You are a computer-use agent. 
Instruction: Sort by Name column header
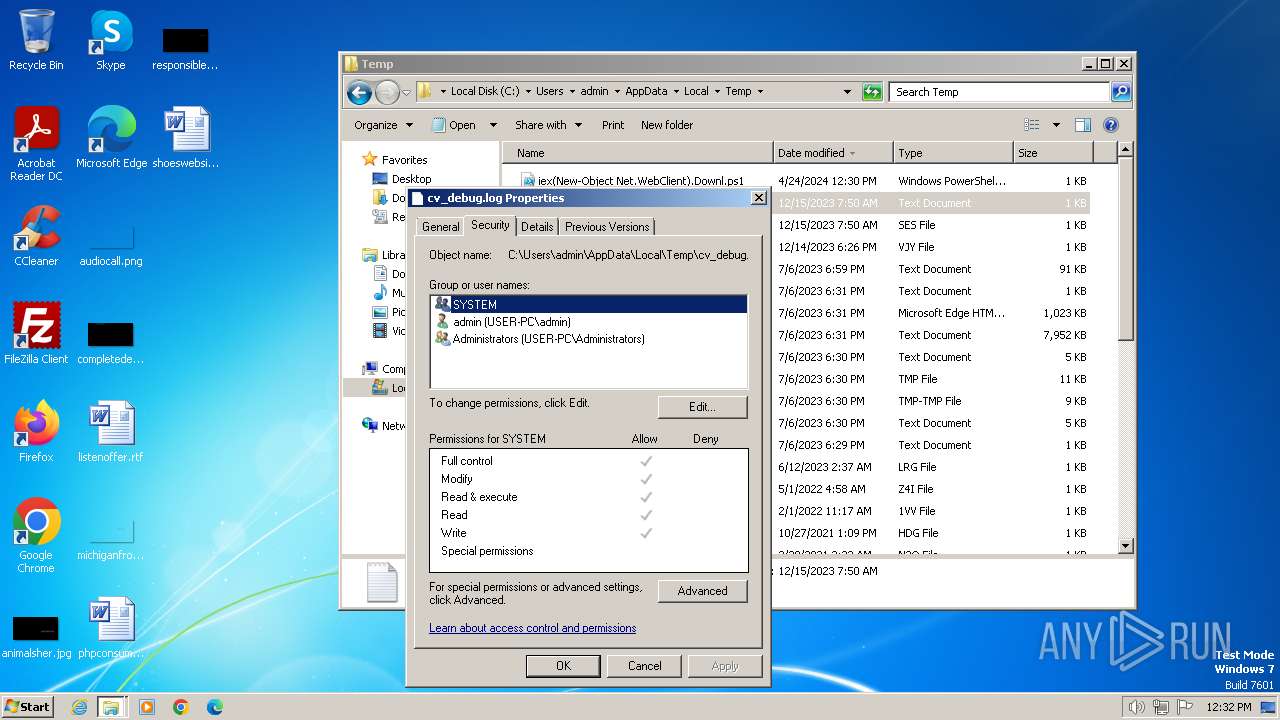(x=637, y=153)
